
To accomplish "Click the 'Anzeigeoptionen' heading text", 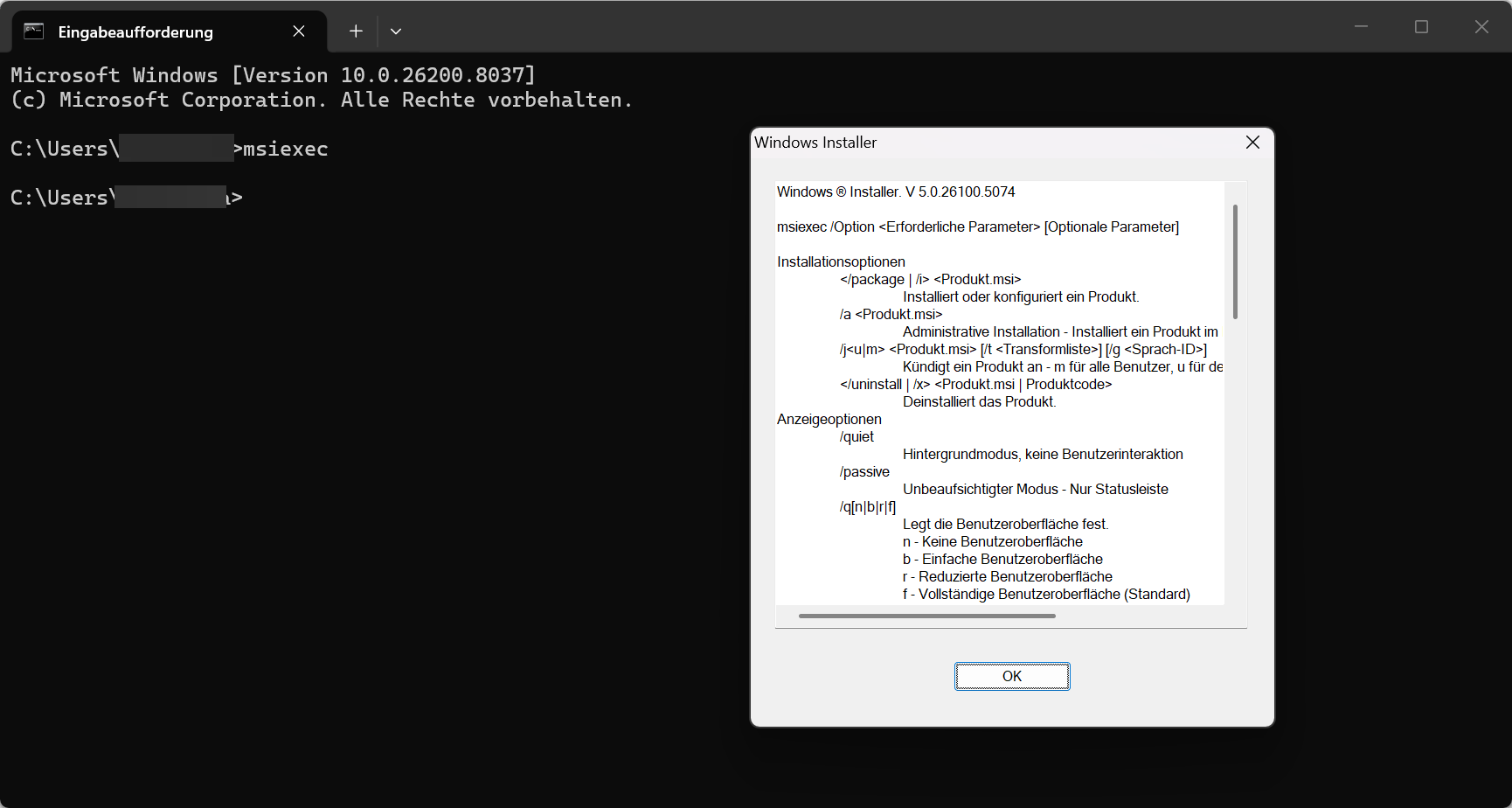I will coord(829,419).
